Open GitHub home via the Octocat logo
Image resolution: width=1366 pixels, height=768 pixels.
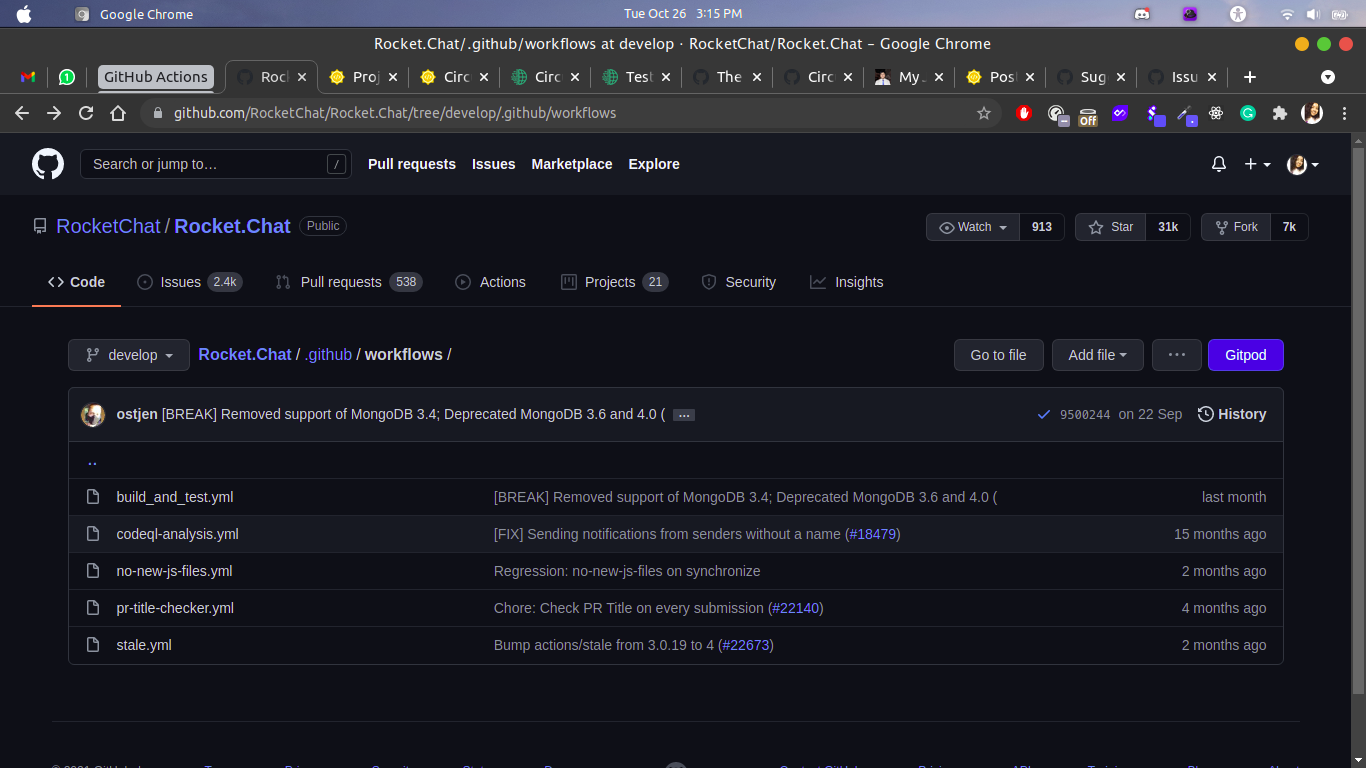48,164
